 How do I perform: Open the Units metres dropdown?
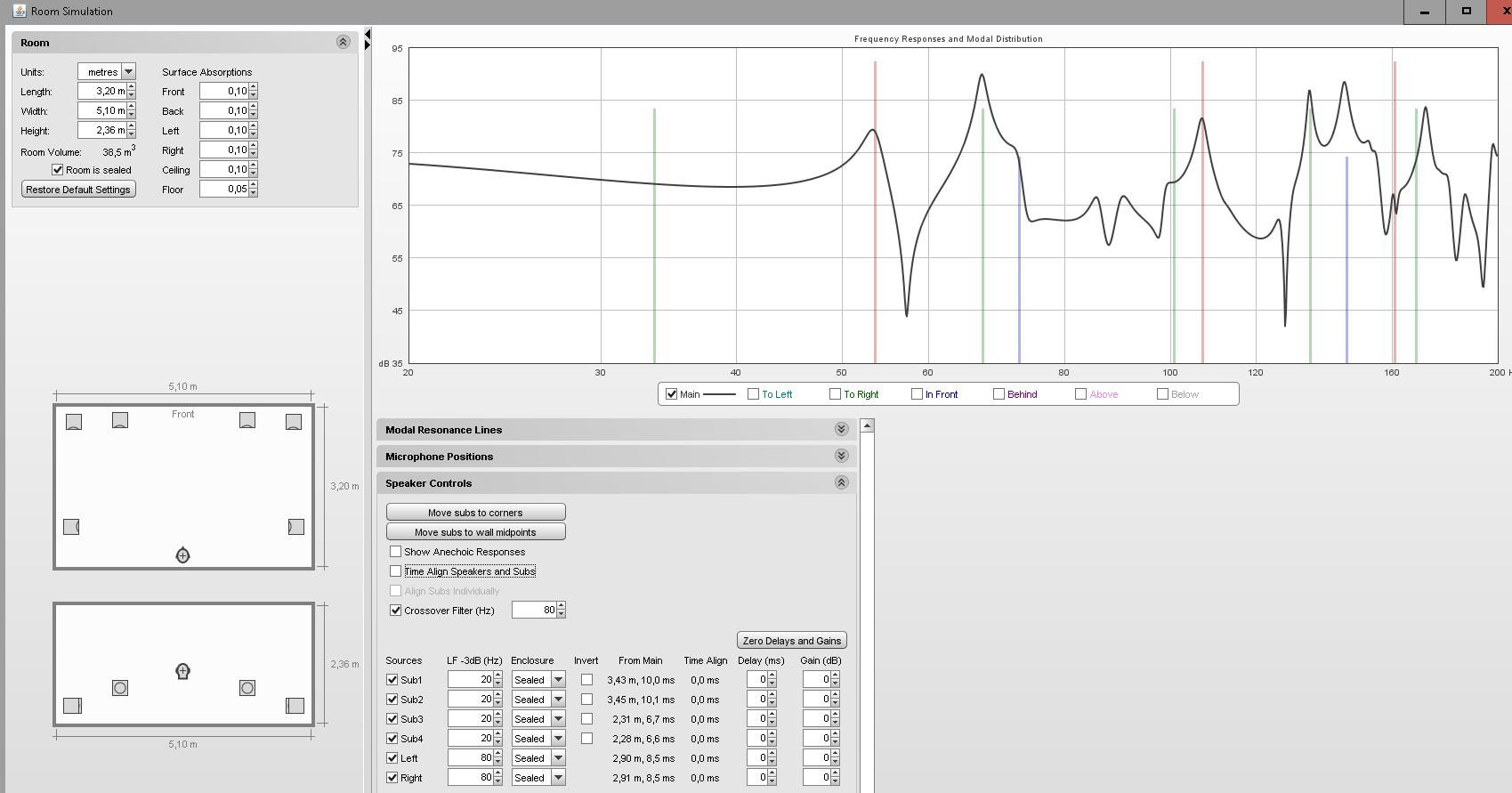click(x=128, y=72)
